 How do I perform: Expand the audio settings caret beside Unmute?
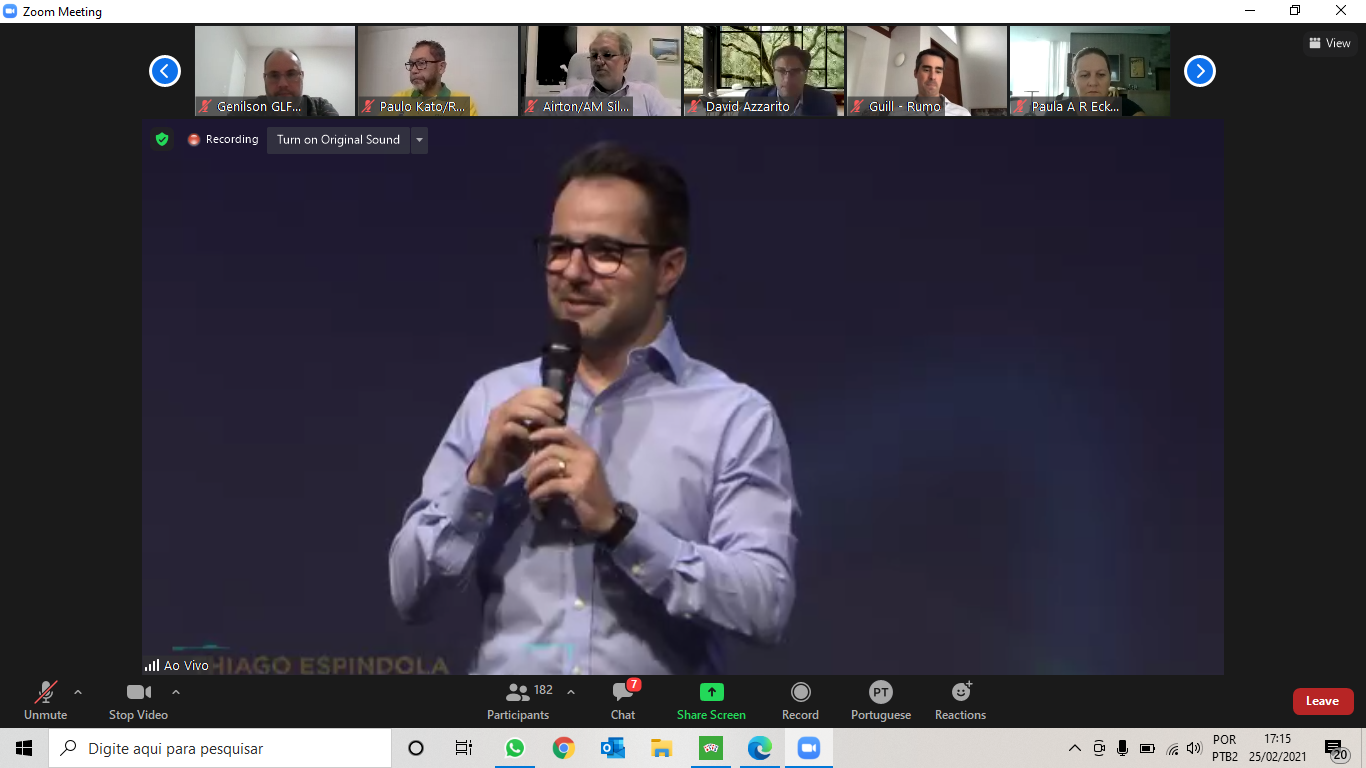(x=78, y=692)
